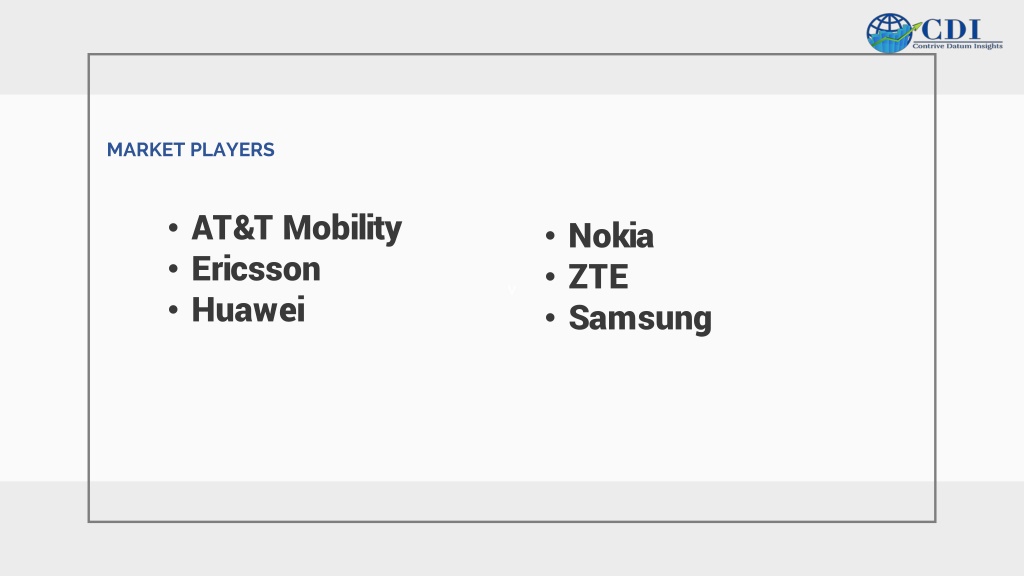Click the gray band above MARKET PLAYERS

512,75
